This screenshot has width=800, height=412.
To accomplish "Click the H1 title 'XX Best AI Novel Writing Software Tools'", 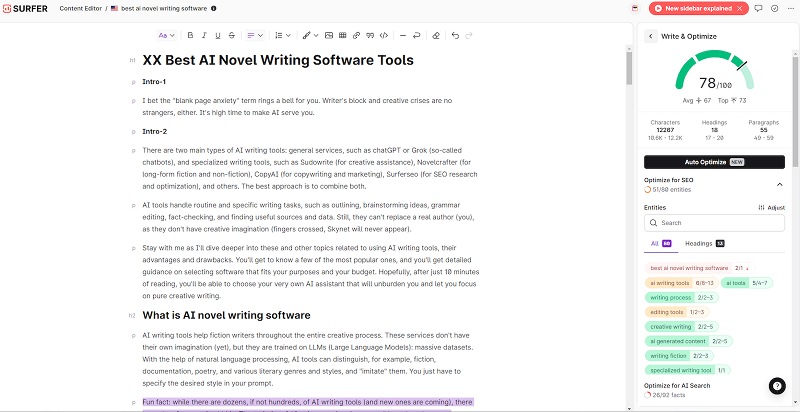I will click(x=278, y=60).
